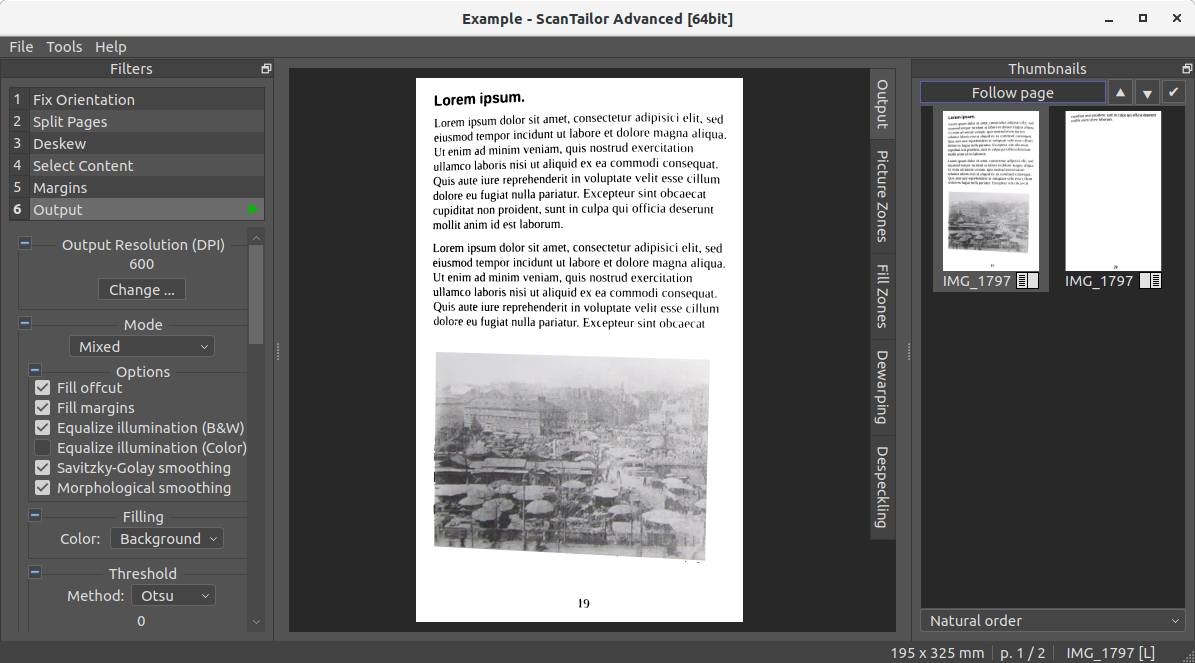
Task: Click the 600 DPI value
Action: (142, 264)
